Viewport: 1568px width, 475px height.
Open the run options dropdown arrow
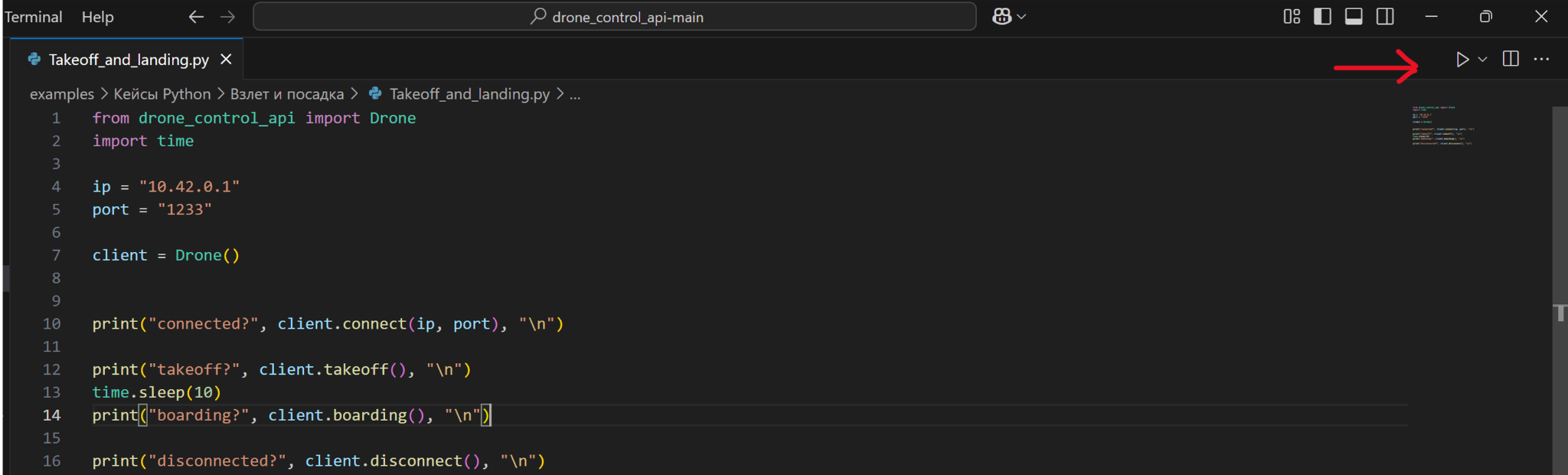point(1483,60)
